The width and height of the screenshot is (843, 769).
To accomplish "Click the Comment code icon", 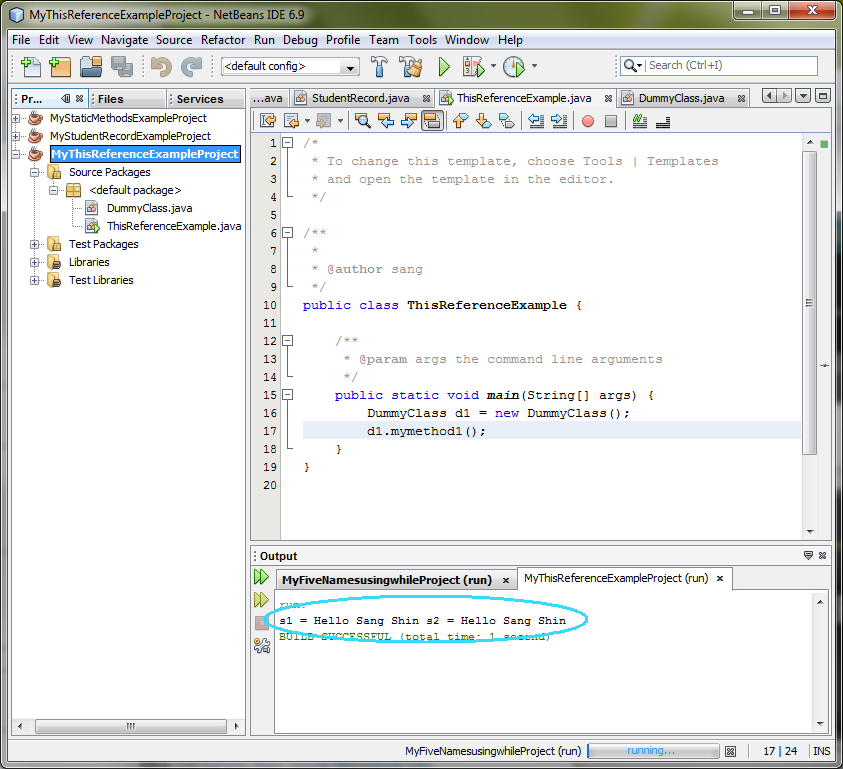I will point(639,121).
